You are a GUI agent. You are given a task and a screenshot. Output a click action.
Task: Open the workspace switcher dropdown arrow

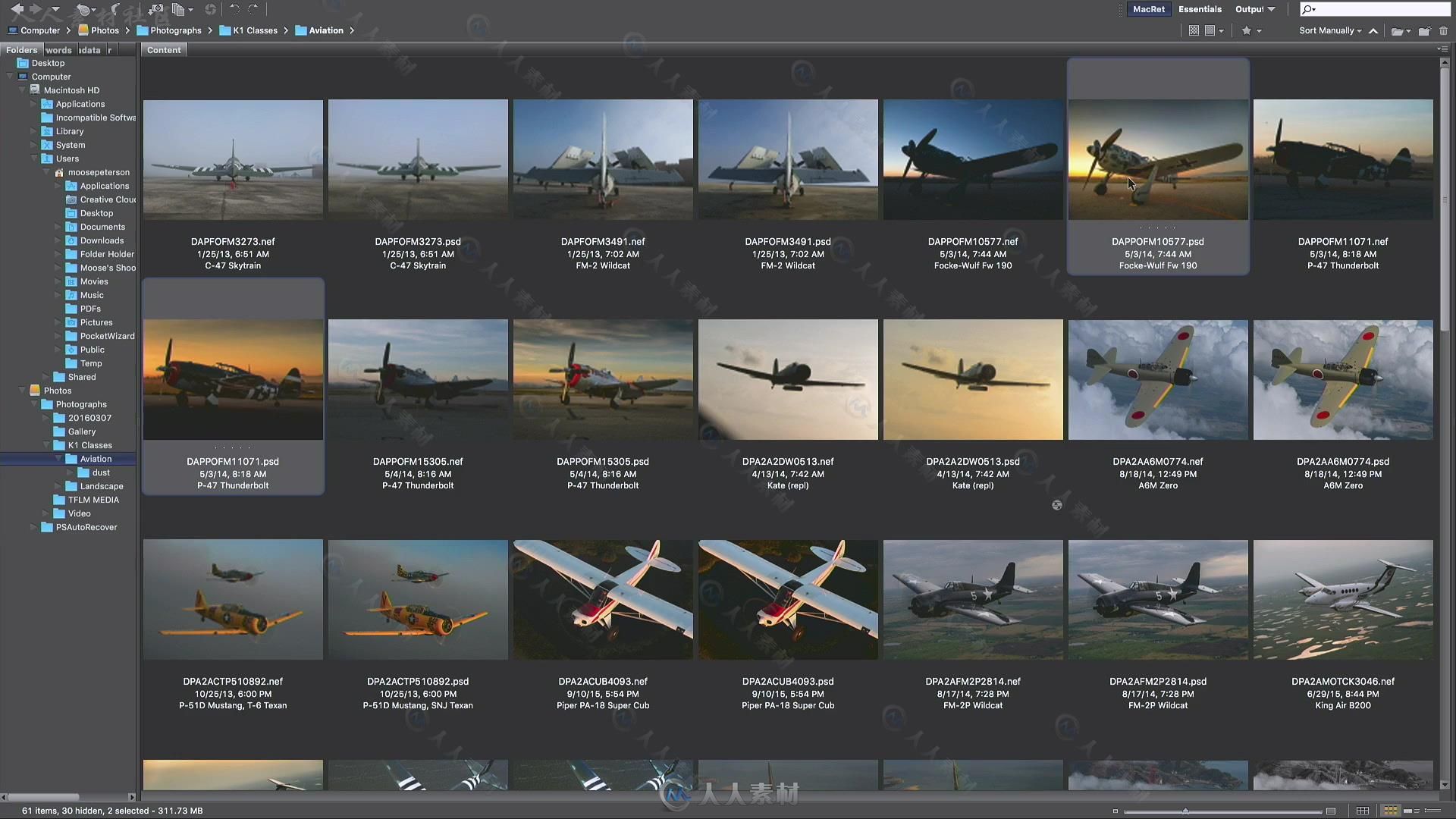point(1272,9)
